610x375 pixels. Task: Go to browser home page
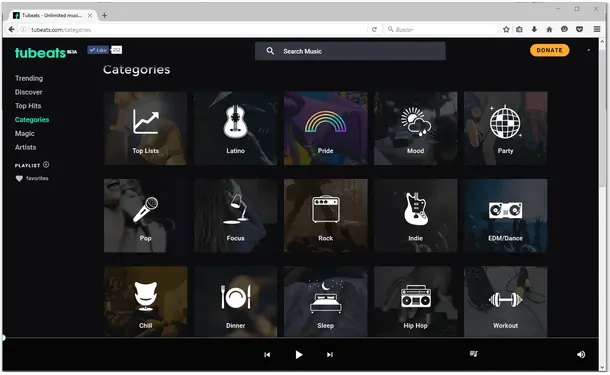click(549, 29)
